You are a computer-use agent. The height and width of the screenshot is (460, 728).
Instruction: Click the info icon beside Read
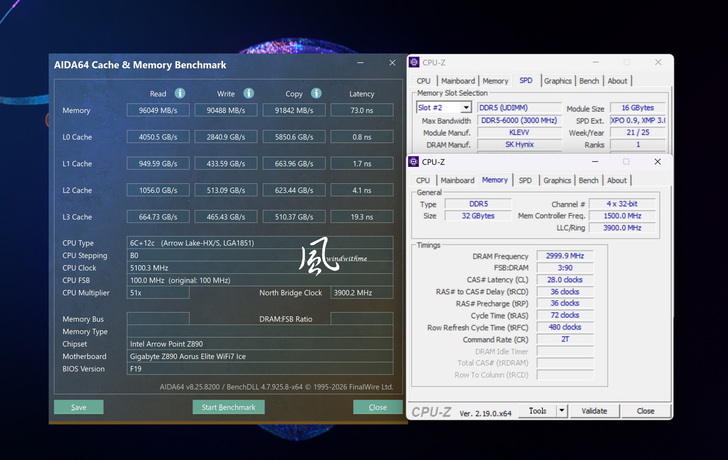tap(181, 94)
